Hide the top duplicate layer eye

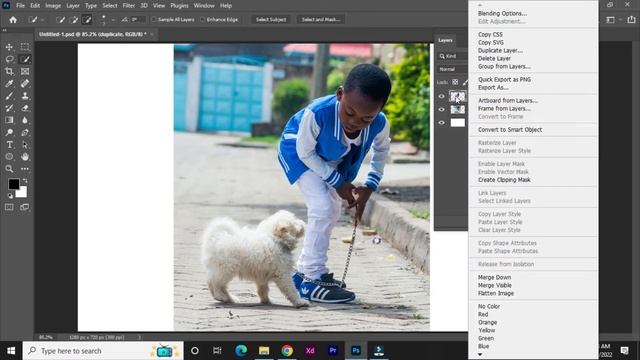[441, 96]
